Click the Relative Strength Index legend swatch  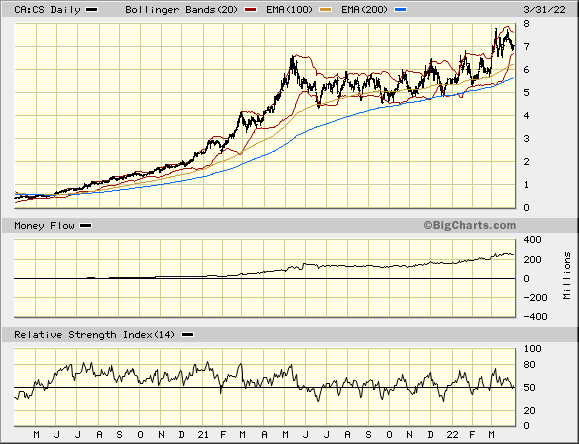(188, 335)
